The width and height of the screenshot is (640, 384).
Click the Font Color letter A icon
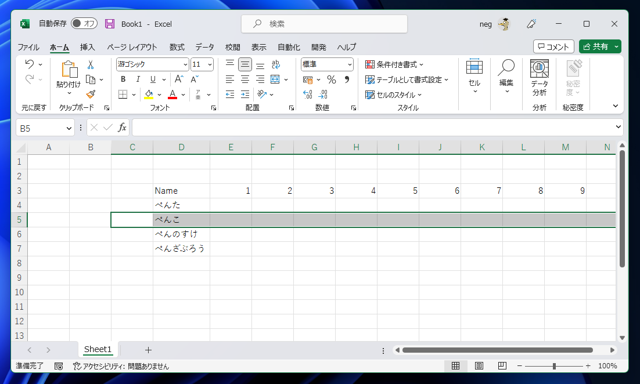tap(173, 95)
